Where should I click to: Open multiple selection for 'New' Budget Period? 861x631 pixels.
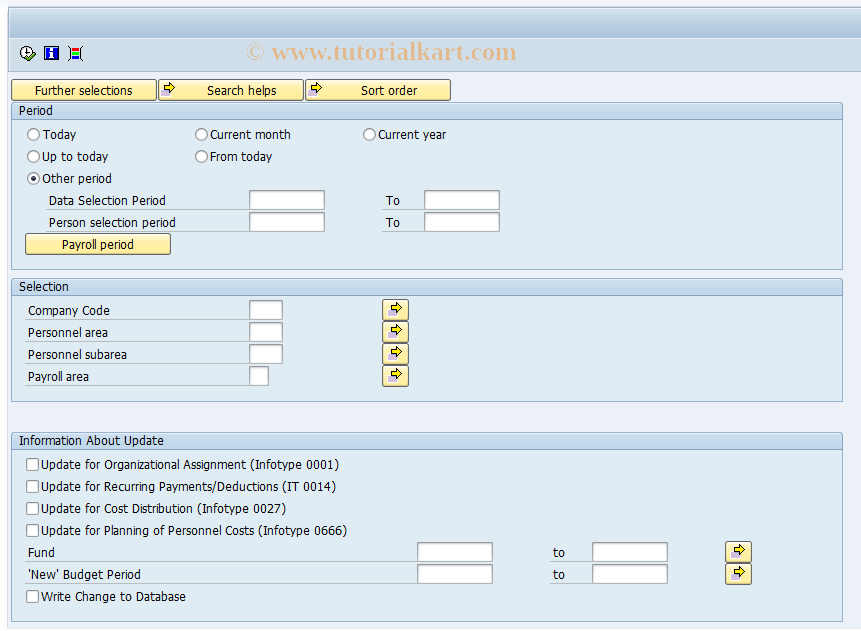pos(738,573)
